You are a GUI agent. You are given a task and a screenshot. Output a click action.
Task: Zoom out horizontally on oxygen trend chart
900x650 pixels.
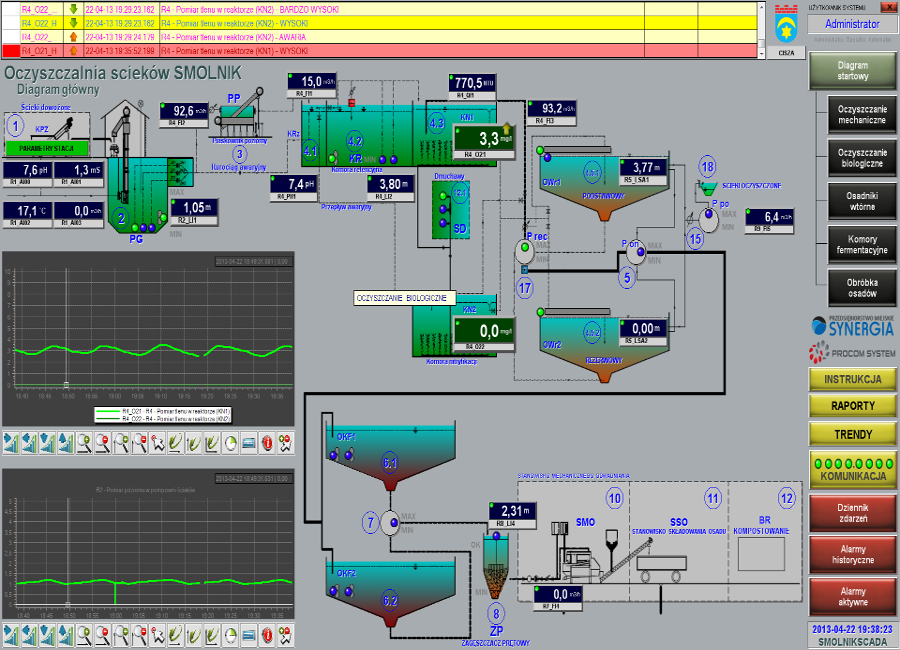coord(103,443)
